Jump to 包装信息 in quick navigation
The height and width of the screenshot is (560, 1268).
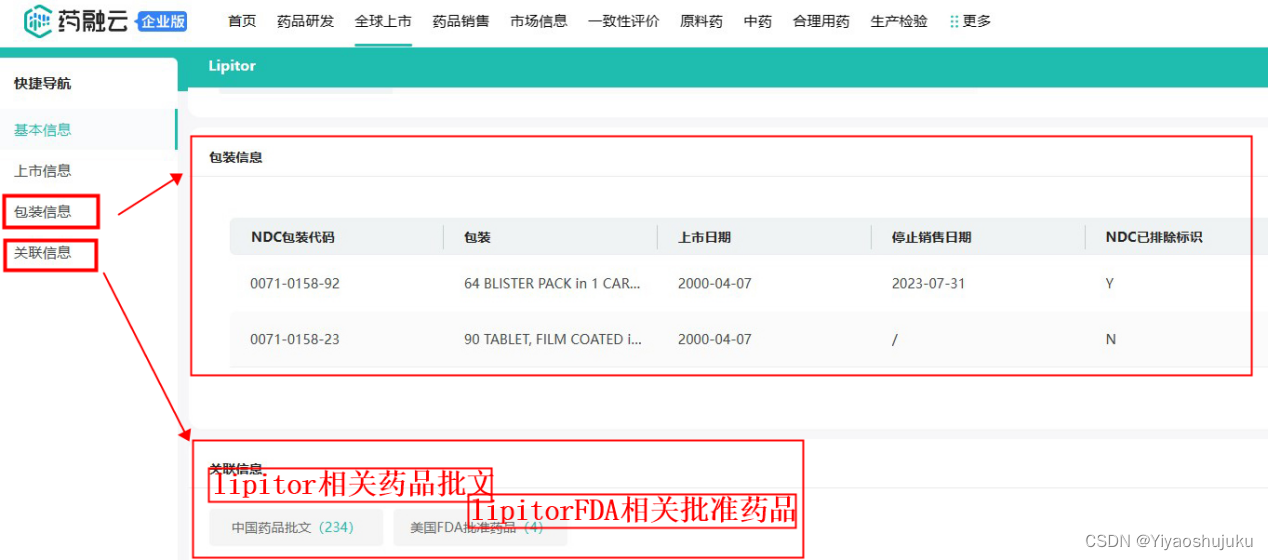point(43,212)
